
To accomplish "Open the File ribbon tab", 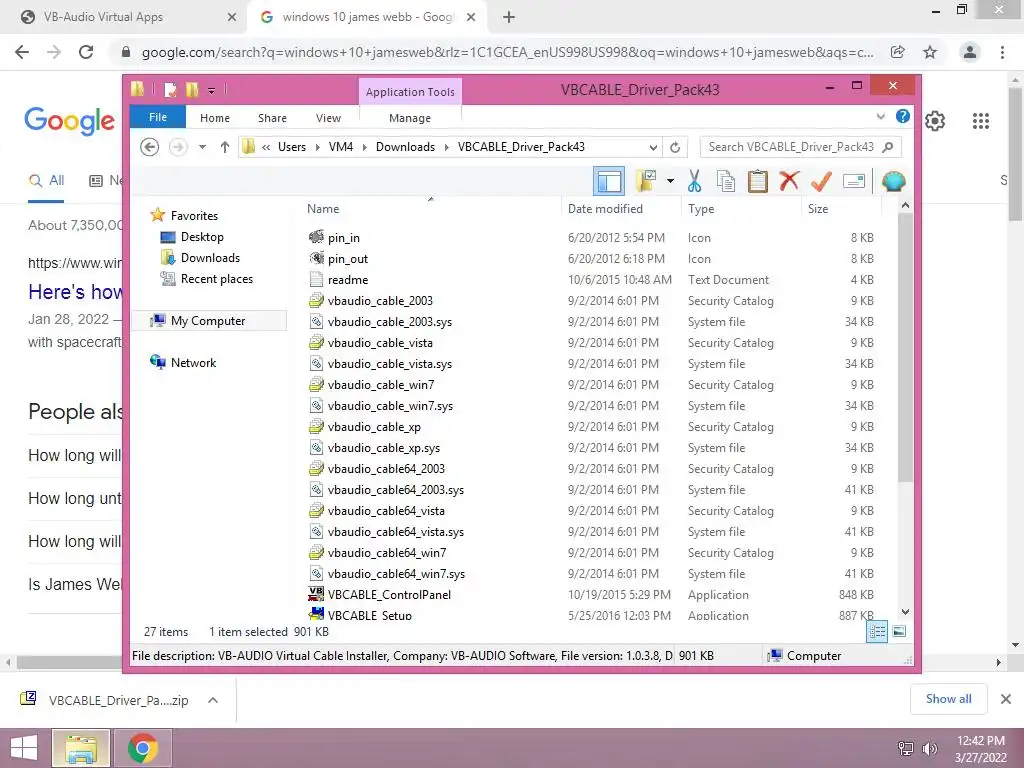I will coord(158,118).
